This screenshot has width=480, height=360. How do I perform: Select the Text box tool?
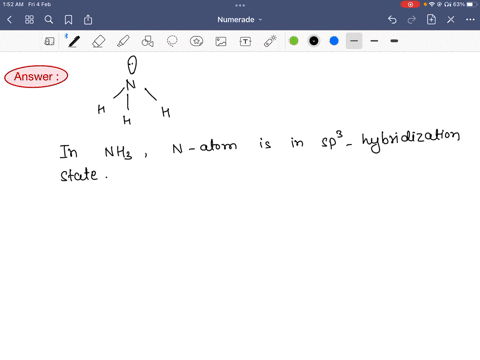[245, 41]
